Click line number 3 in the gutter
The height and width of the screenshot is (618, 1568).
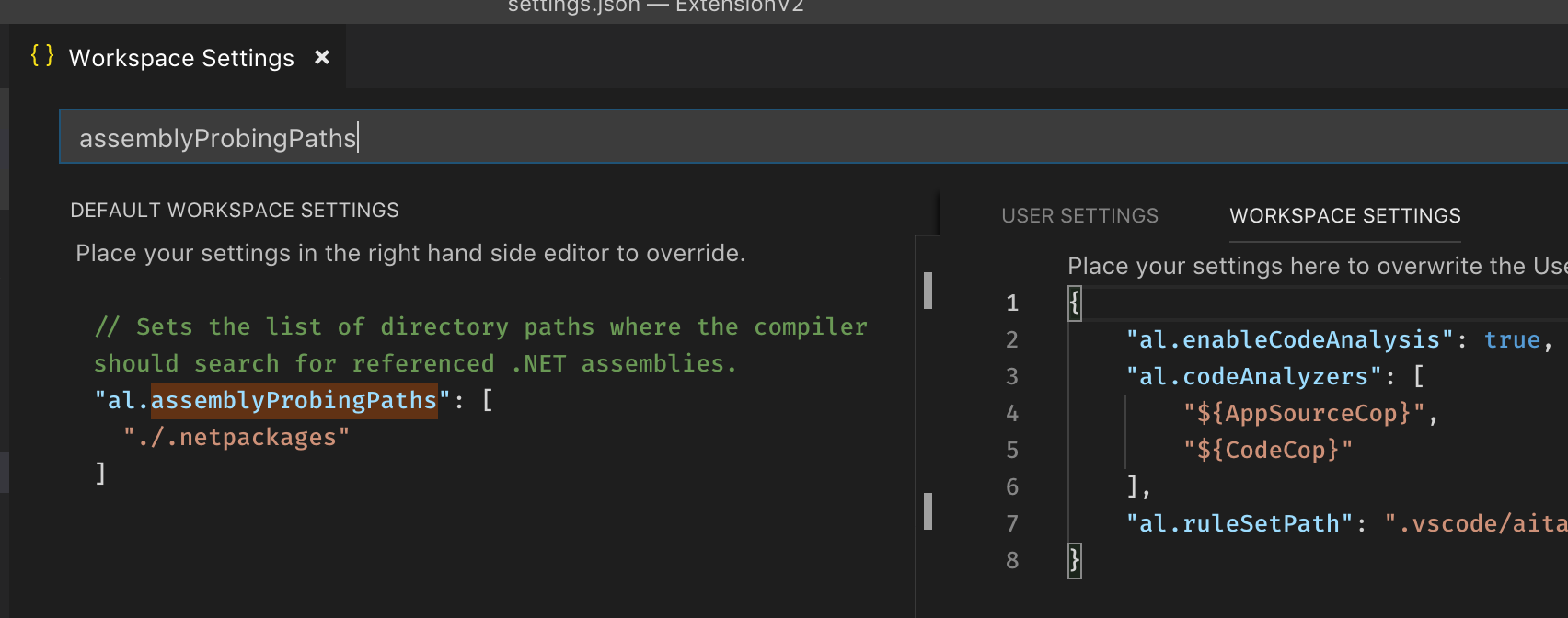coord(1012,377)
